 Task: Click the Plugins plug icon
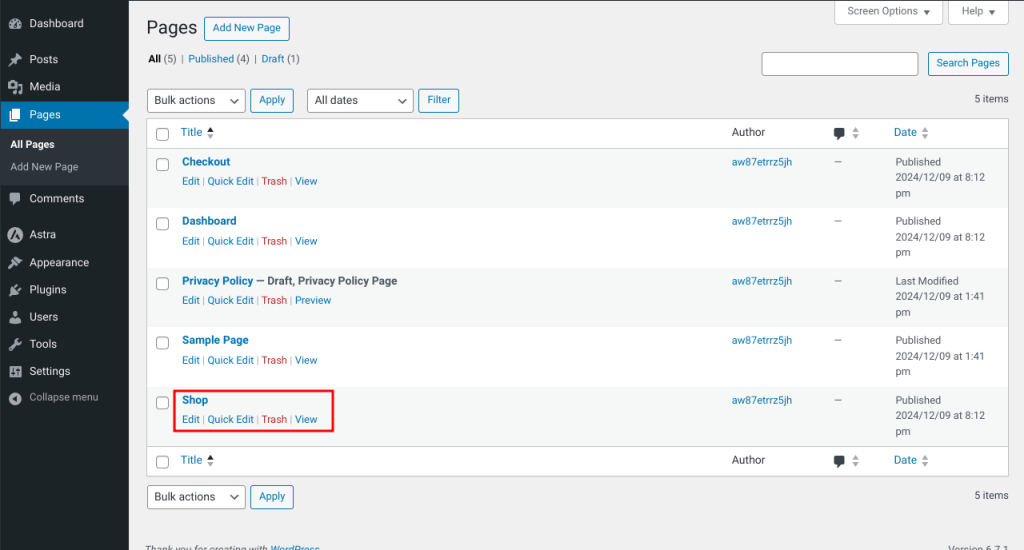click(15, 290)
